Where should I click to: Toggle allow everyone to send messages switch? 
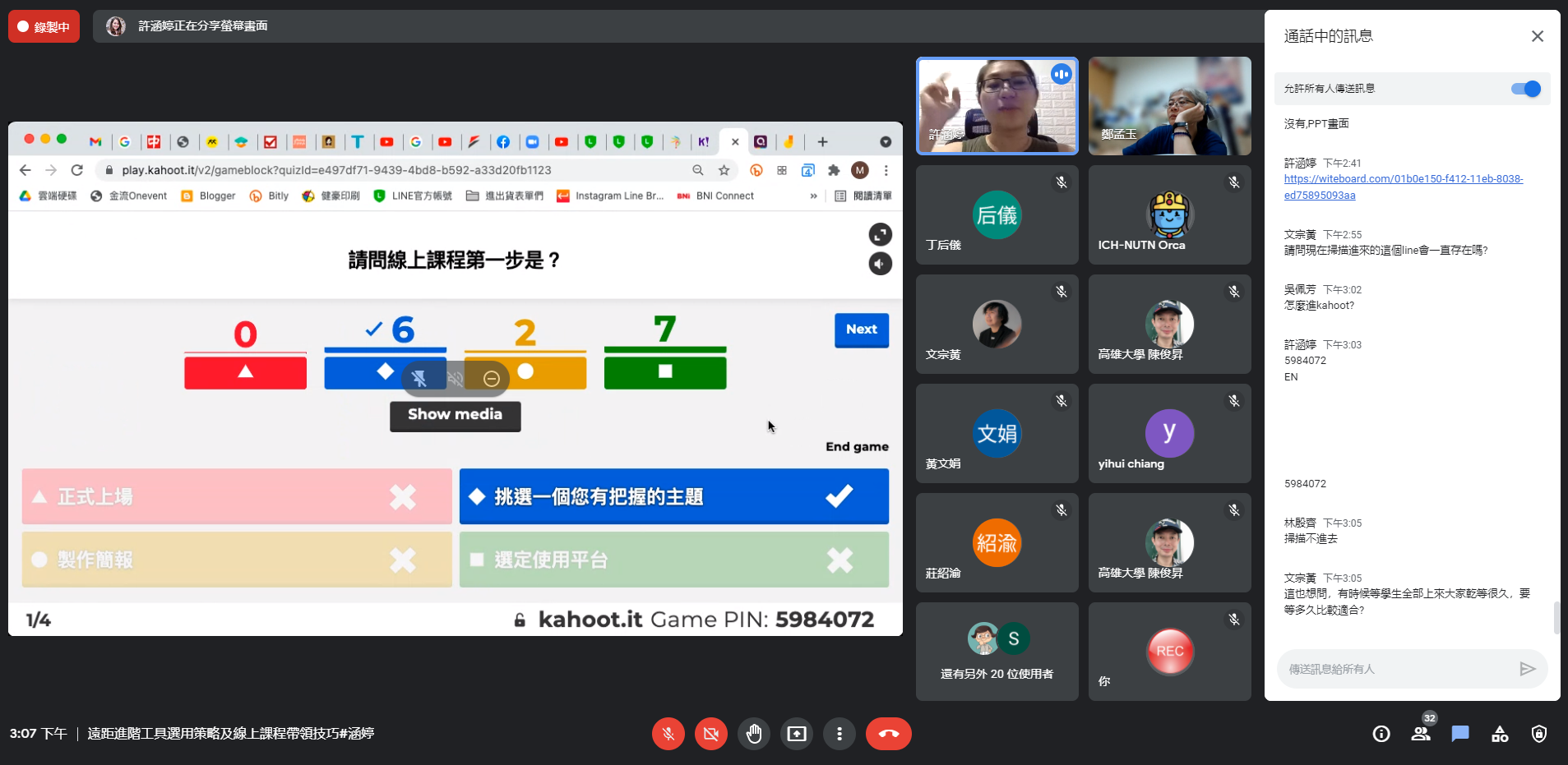tap(1526, 89)
